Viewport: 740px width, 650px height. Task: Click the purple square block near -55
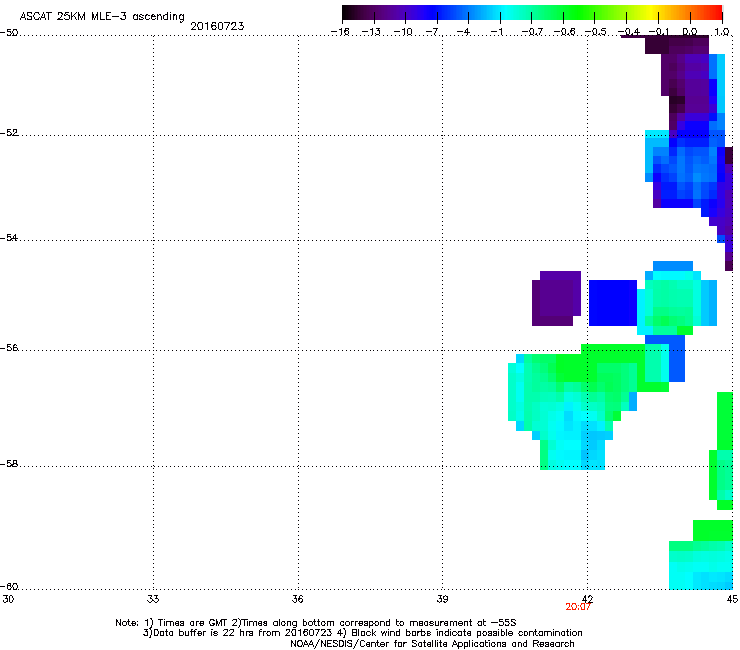click(x=556, y=298)
